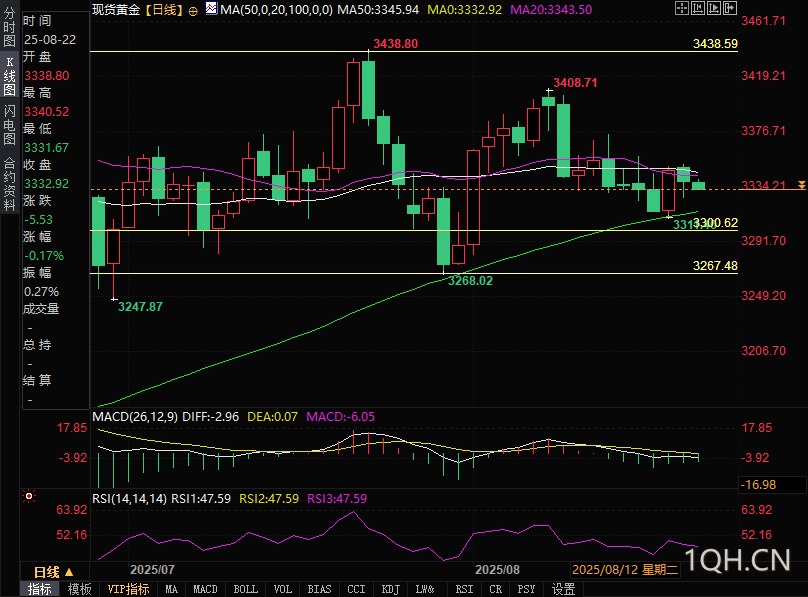Select K线图 view in left sidebar
This screenshot has height=597, width=808.
(x=9, y=76)
